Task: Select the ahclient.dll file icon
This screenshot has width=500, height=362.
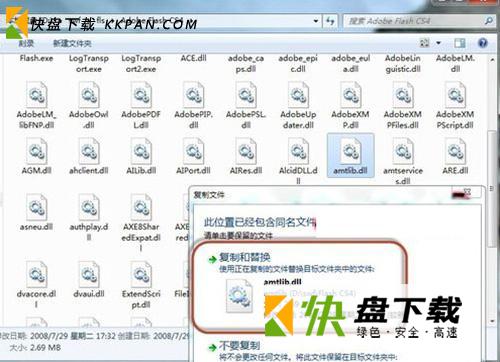Action: tap(89, 151)
